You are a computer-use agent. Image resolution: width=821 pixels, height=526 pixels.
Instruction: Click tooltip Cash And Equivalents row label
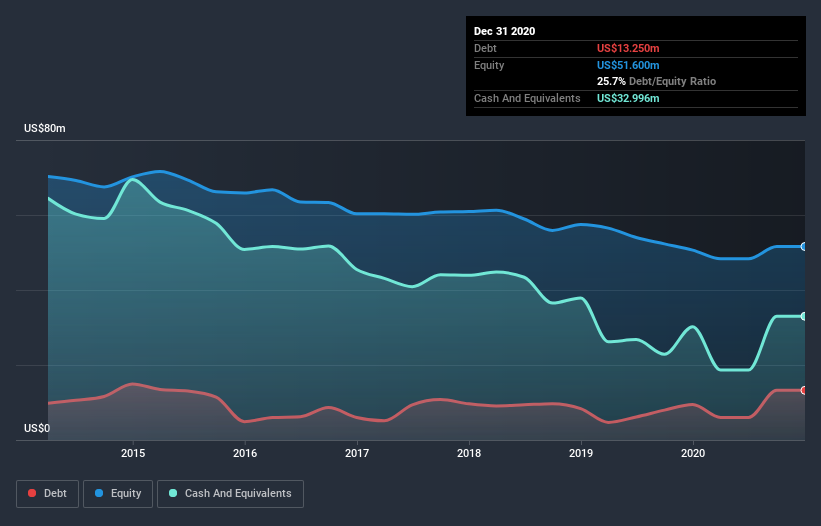[527, 98]
